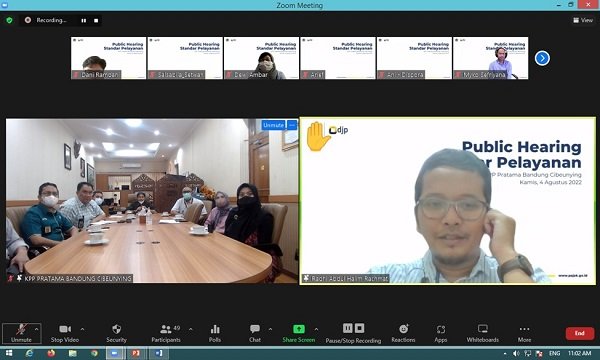
Task: Open the Reactions menu
Action: click(x=403, y=333)
